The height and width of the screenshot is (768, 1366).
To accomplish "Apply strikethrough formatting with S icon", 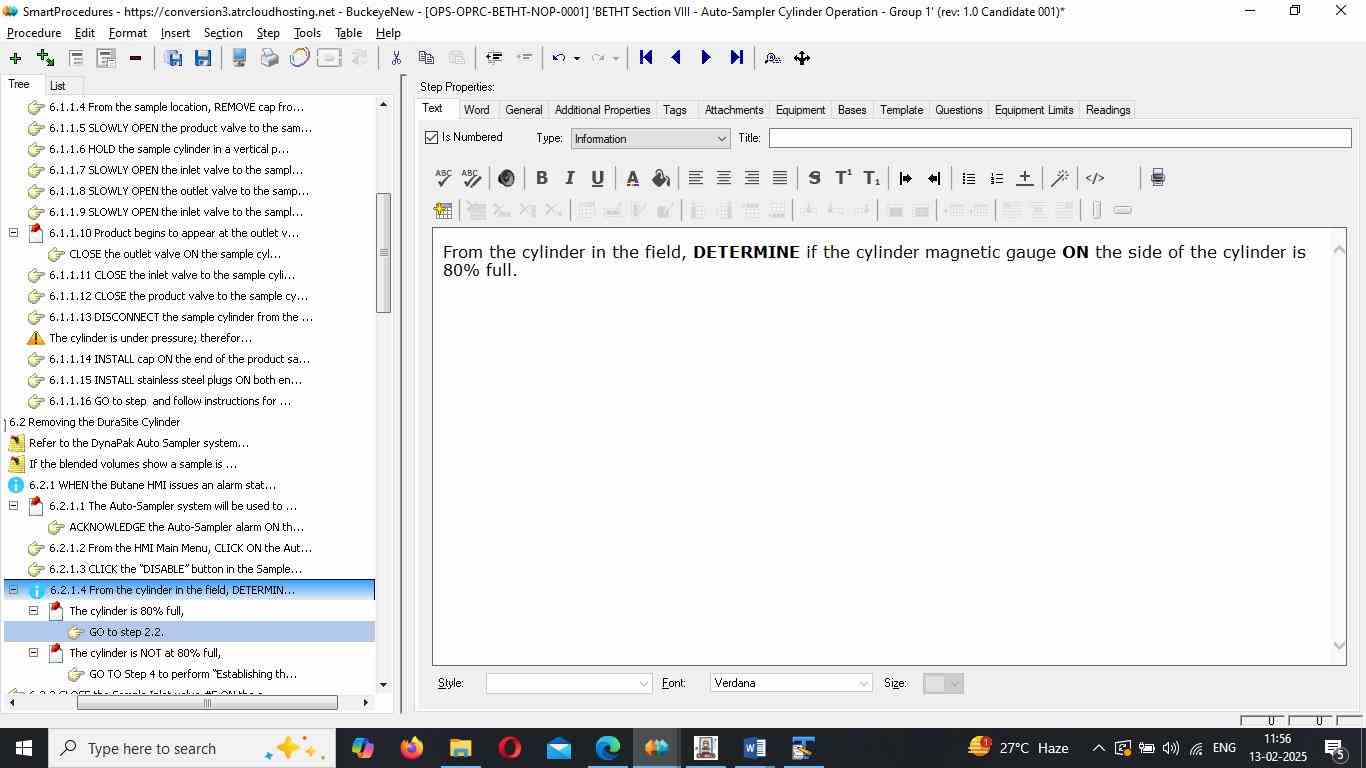I will 814,178.
